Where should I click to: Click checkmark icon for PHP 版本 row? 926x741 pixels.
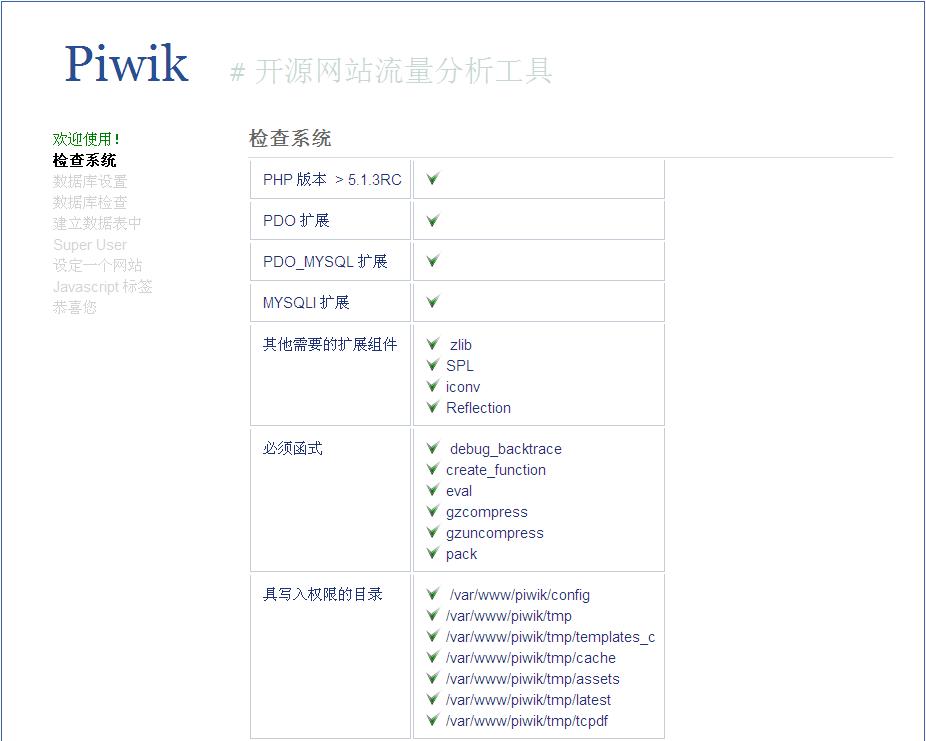[x=433, y=178]
